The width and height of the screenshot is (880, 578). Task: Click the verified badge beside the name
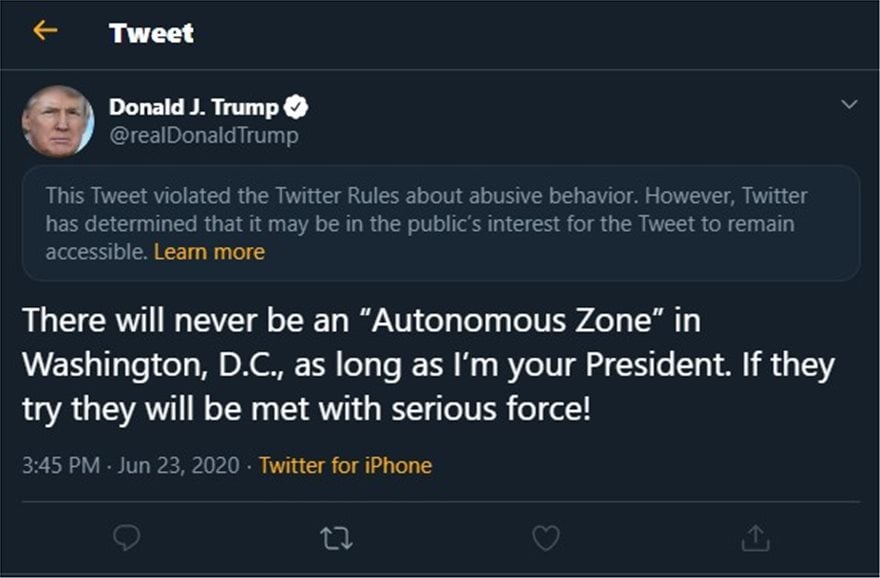(x=298, y=107)
